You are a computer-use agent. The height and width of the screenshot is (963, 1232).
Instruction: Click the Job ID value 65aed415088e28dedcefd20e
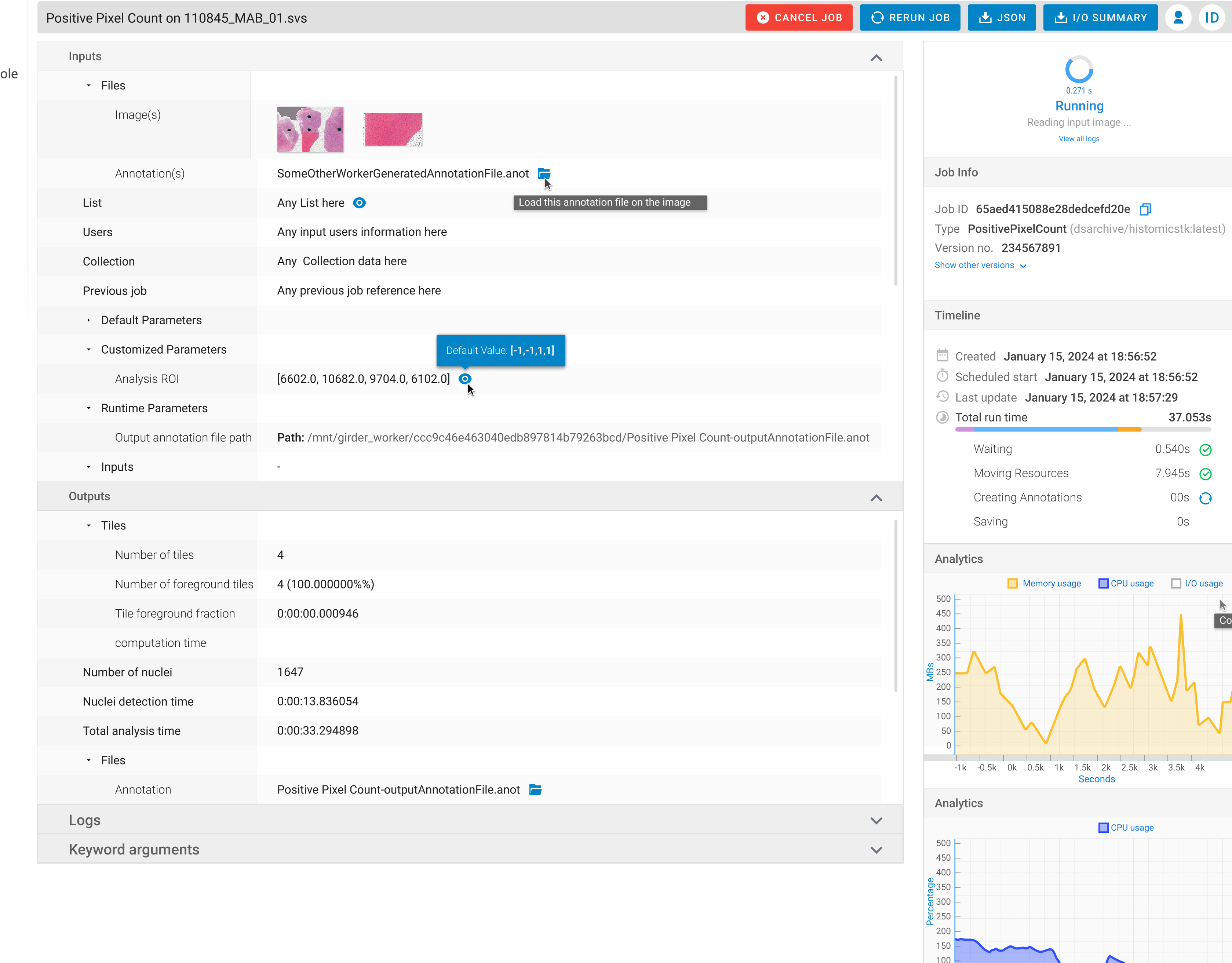point(1053,209)
